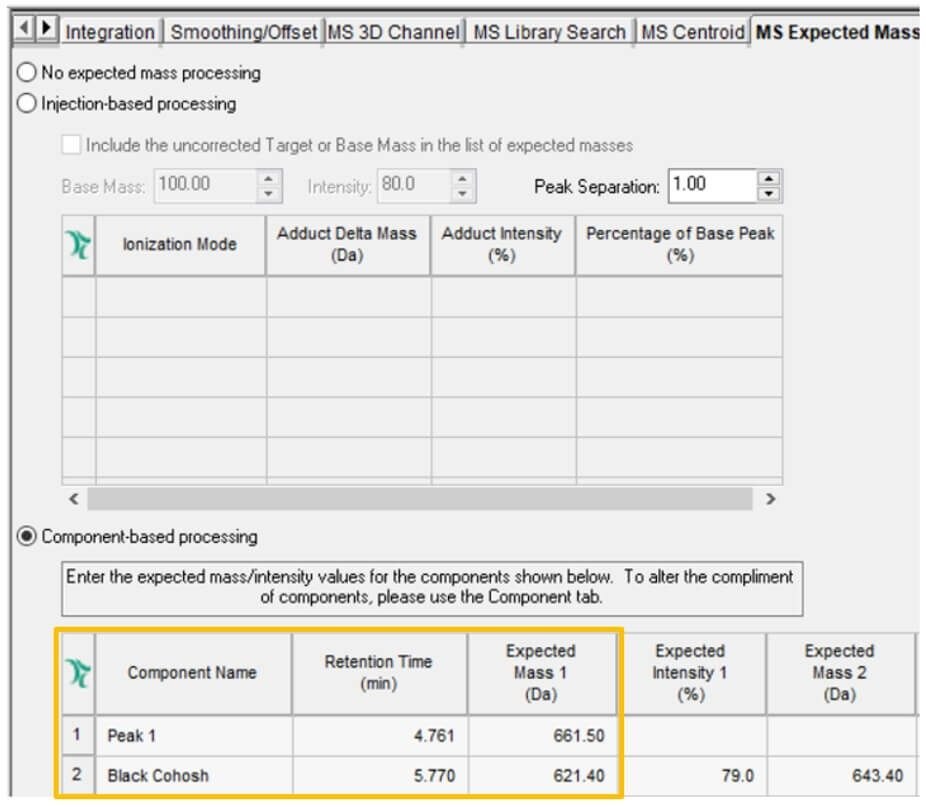Image resolution: width=926 pixels, height=807 pixels.
Task: Open the MS Library Search tab
Action: 549,32
